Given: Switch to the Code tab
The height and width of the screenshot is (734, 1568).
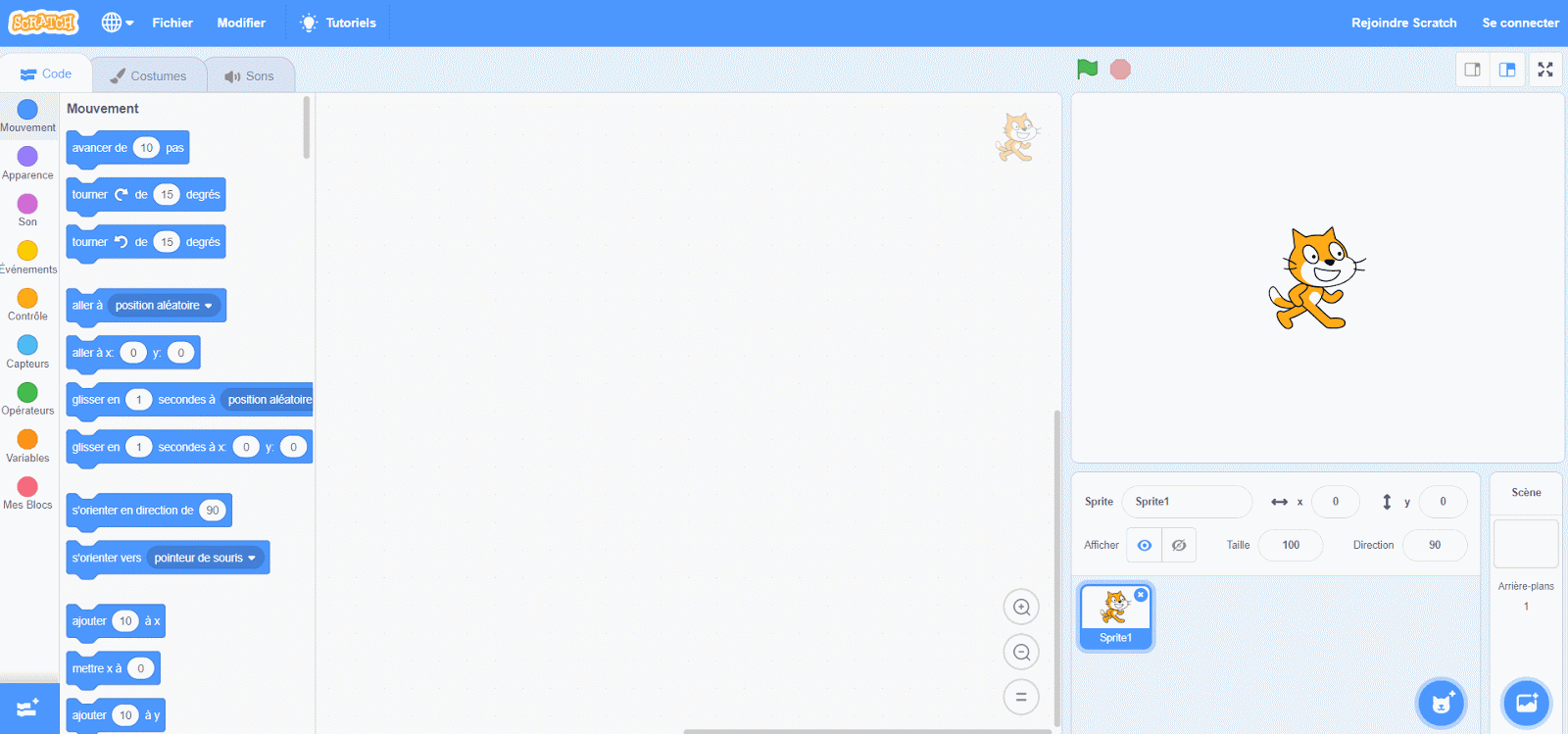Looking at the screenshot, I should (x=46, y=74).
